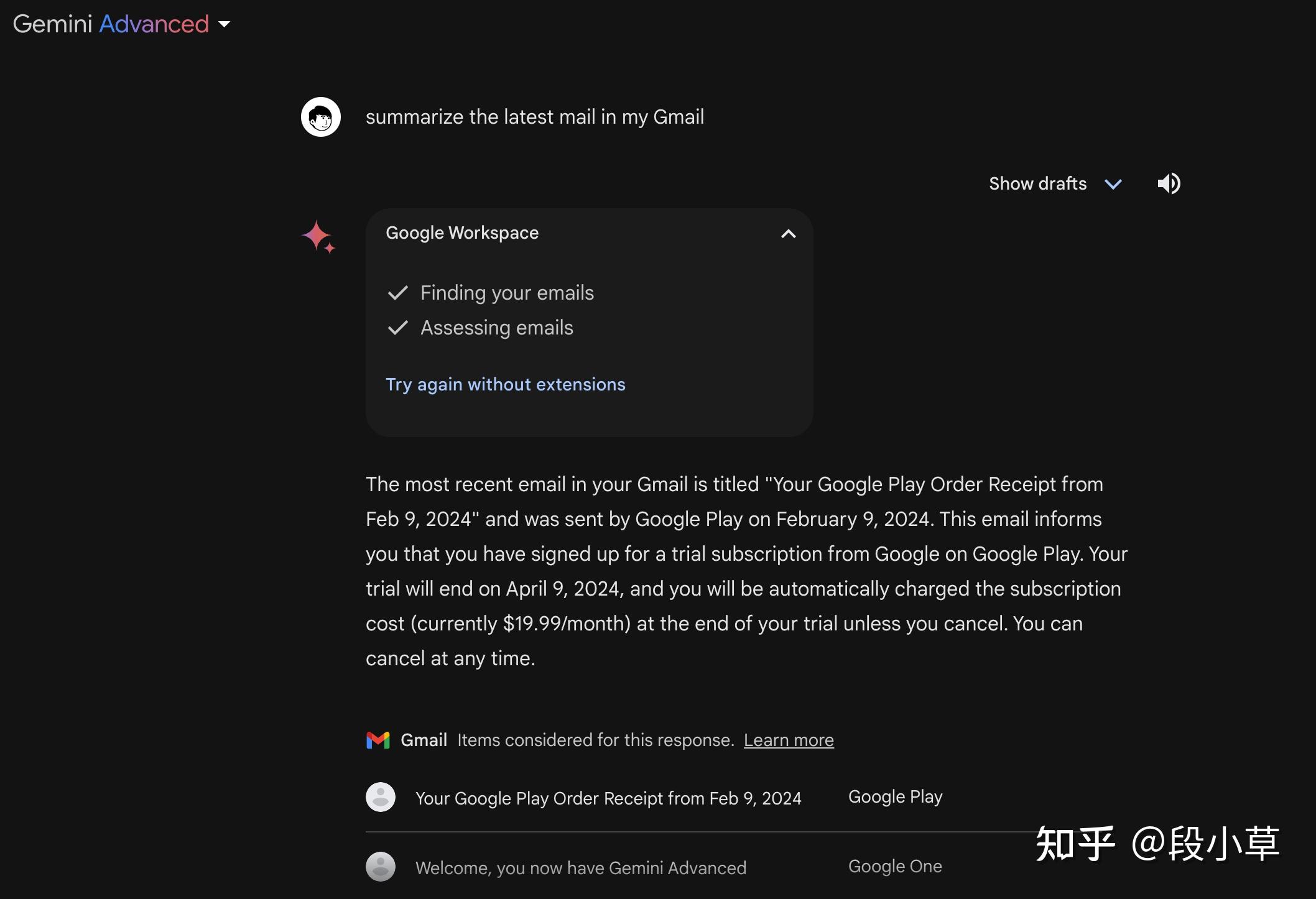Viewport: 1316px width, 899px height.
Task: Click the Gemini sparkle icon
Action: point(318,237)
